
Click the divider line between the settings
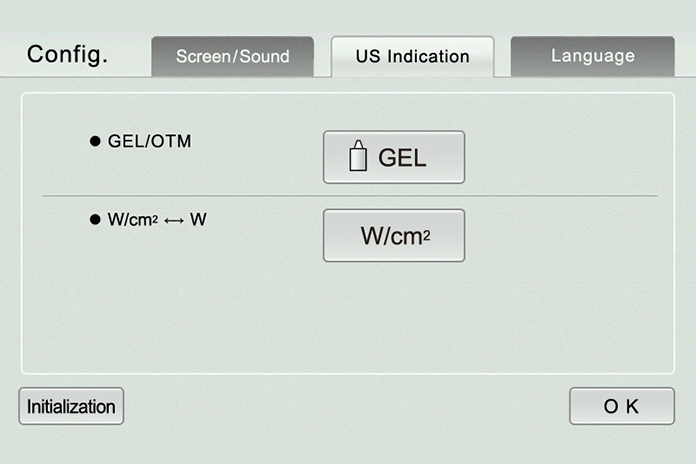click(350, 195)
